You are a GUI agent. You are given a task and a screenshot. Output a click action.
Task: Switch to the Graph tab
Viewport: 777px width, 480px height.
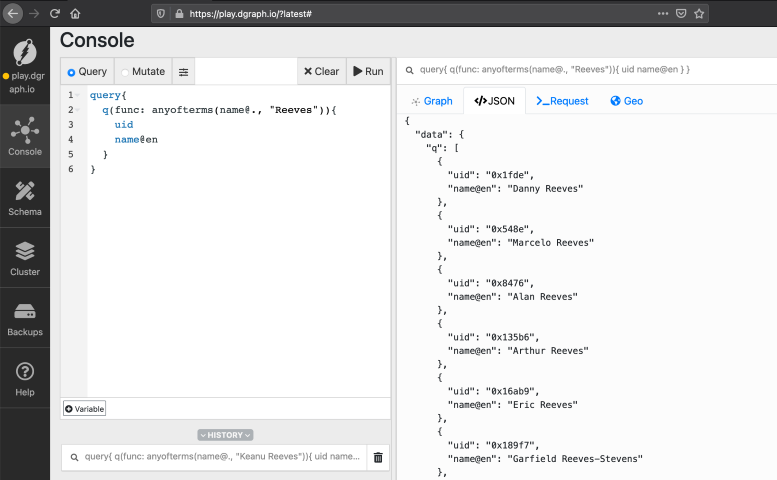pos(432,101)
